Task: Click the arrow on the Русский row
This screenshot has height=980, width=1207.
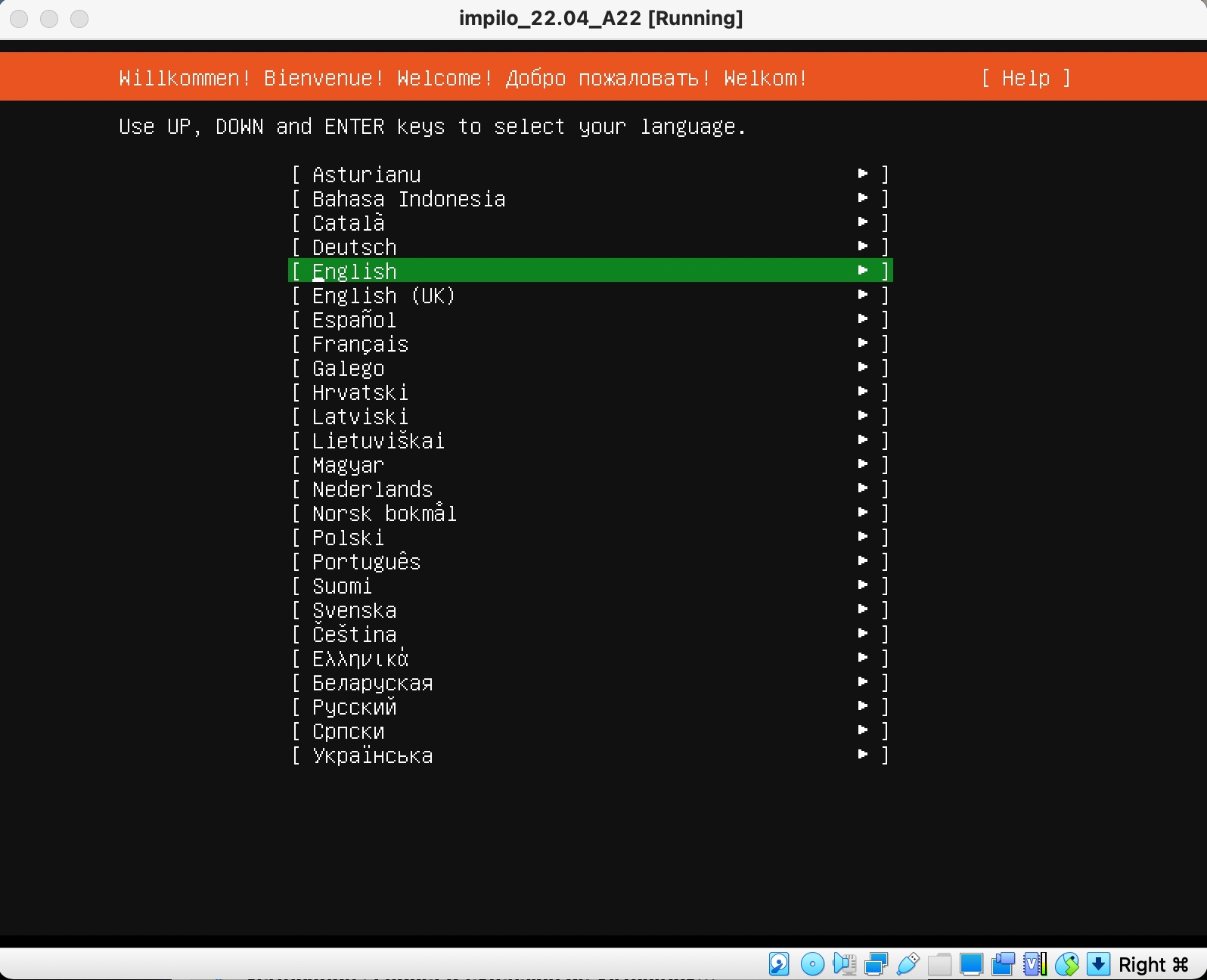Action: 863,706
